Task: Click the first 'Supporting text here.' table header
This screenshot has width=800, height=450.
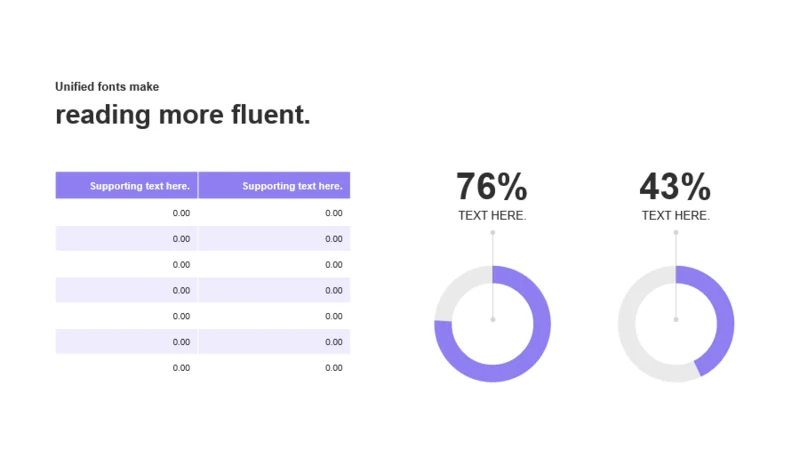Action: point(127,185)
